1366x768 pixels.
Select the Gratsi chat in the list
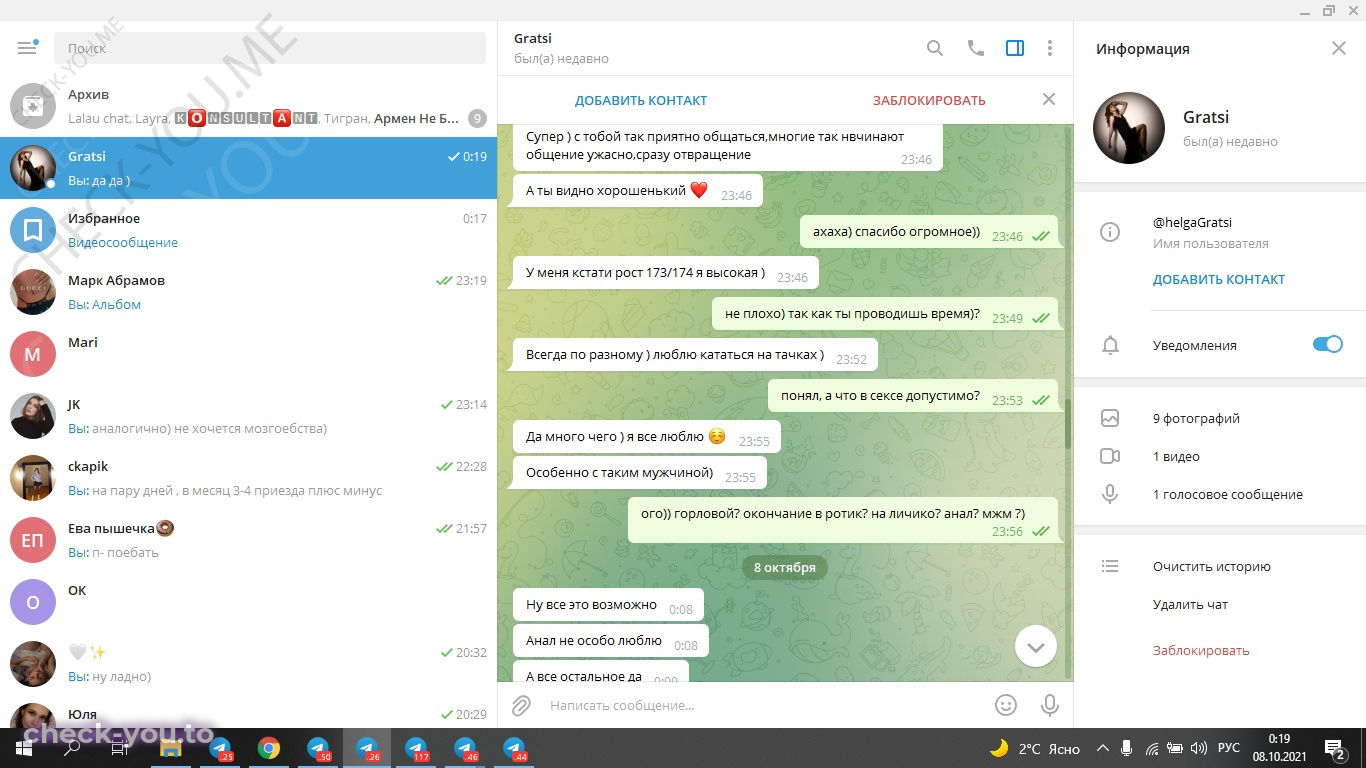(248, 168)
